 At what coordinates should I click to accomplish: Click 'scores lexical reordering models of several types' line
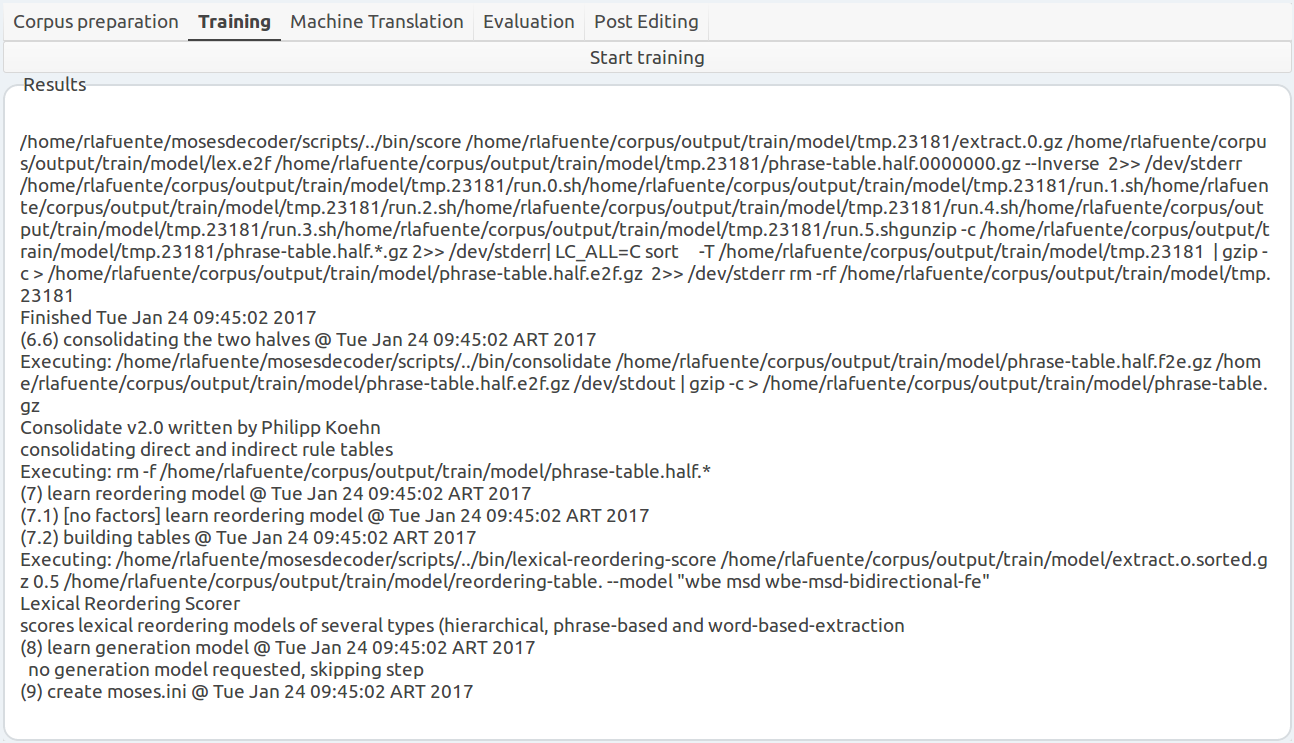(x=462, y=626)
